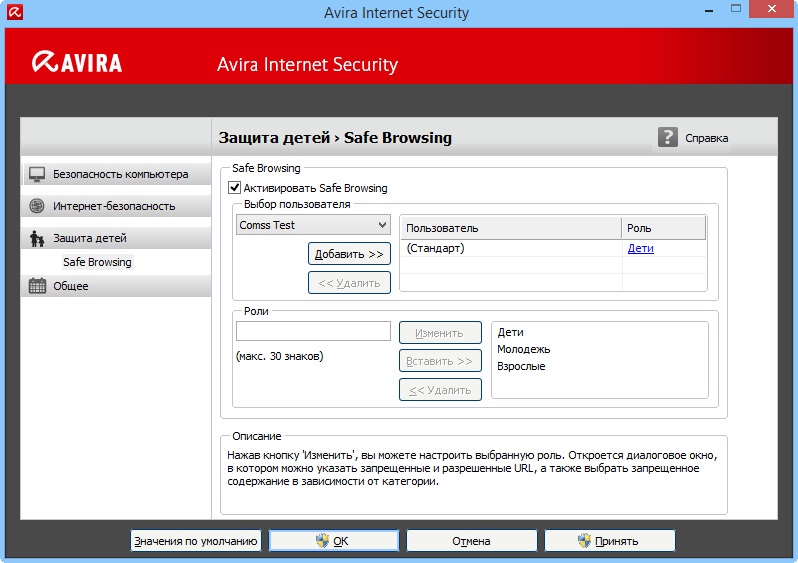Click the Avira title bar umbrella icon
The image size is (798, 563).
(x=15, y=12)
